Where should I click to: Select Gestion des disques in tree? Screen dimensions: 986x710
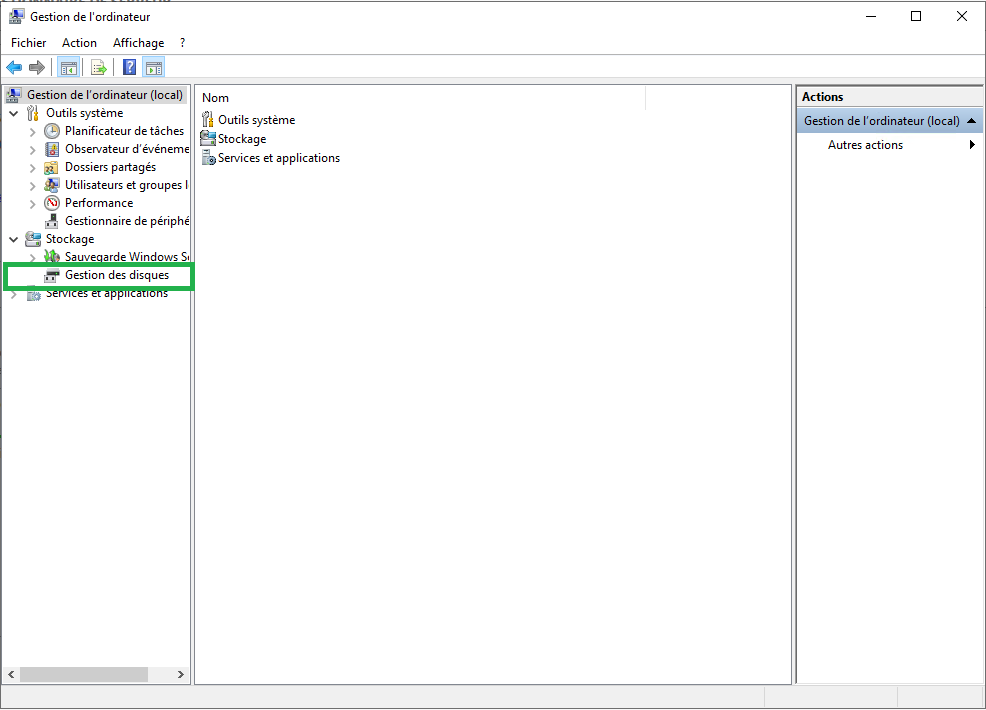117,275
